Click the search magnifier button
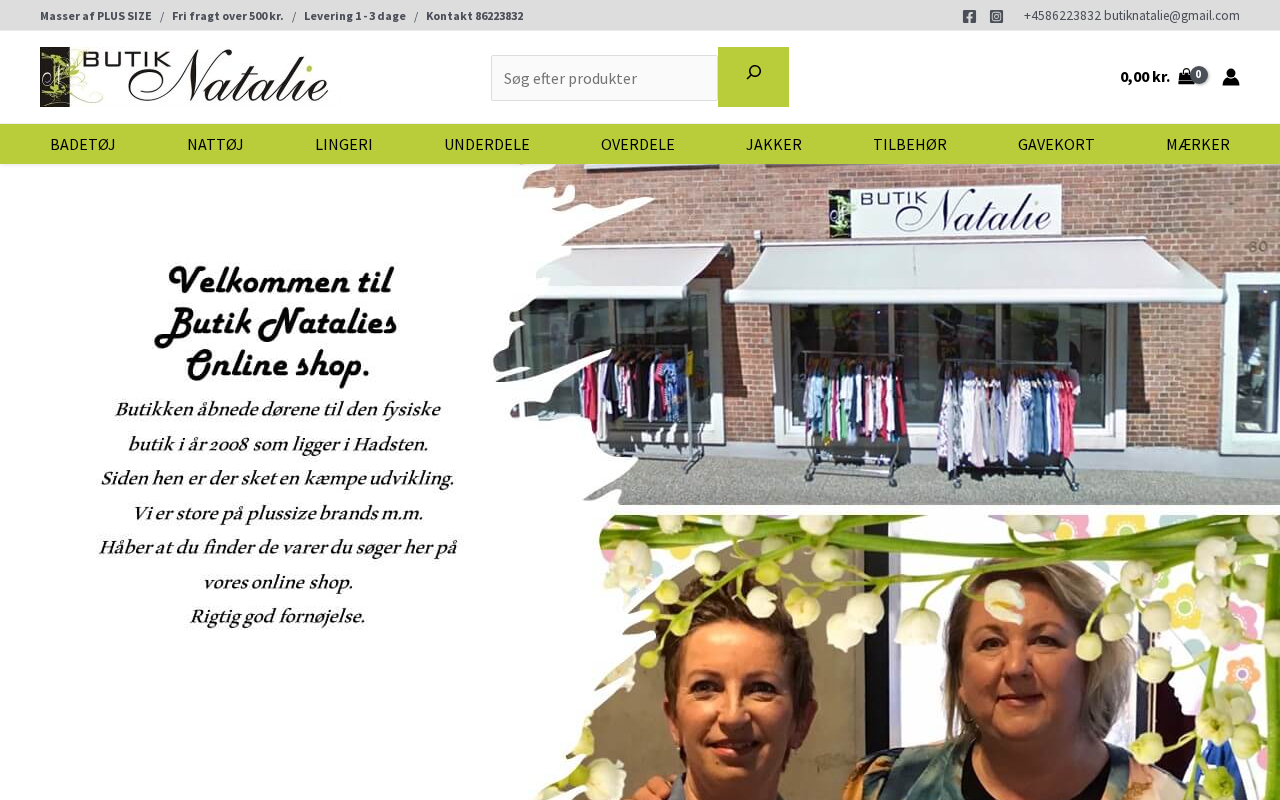Image resolution: width=1280 pixels, height=800 pixels. 753,77
